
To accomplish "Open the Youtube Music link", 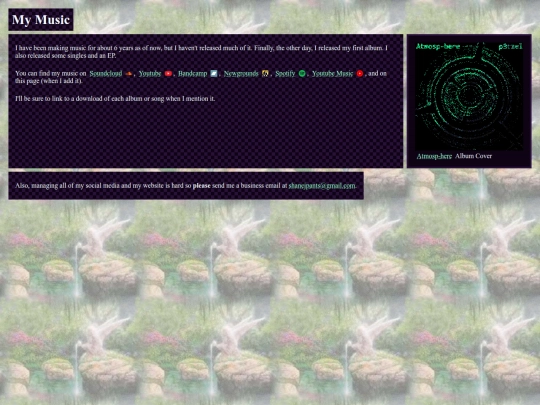I will (x=332, y=73).
